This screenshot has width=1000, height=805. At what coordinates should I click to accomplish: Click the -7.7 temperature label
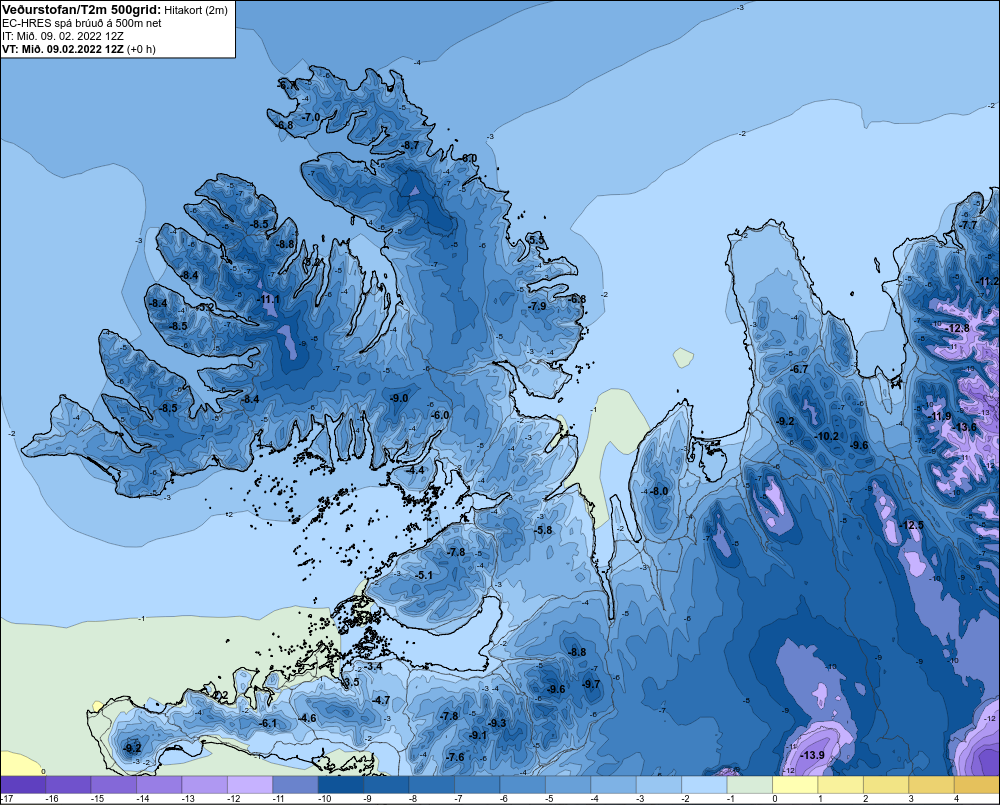967,225
